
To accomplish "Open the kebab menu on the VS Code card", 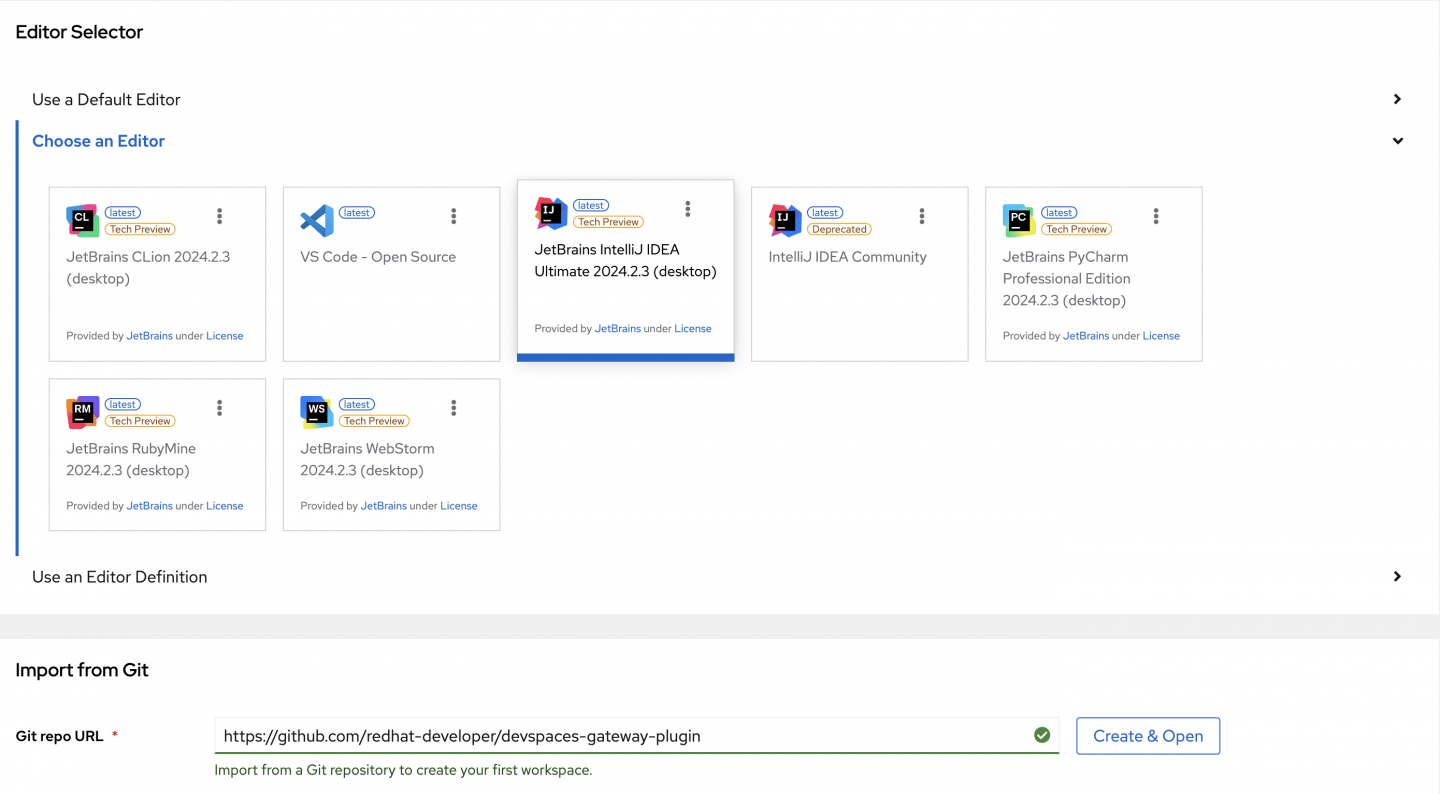I will point(454,216).
